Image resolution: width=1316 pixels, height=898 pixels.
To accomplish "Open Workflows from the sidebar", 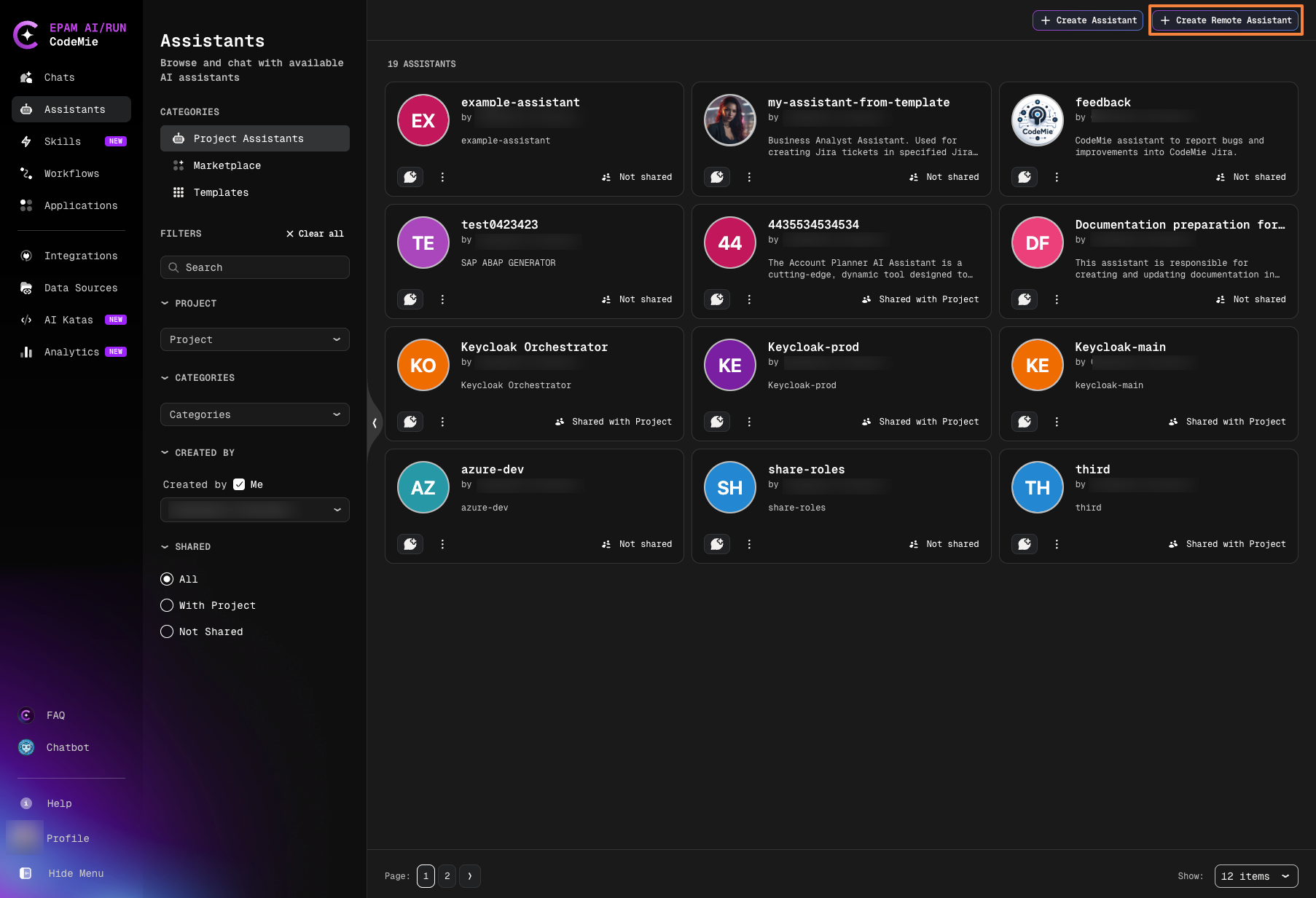I will [x=71, y=173].
